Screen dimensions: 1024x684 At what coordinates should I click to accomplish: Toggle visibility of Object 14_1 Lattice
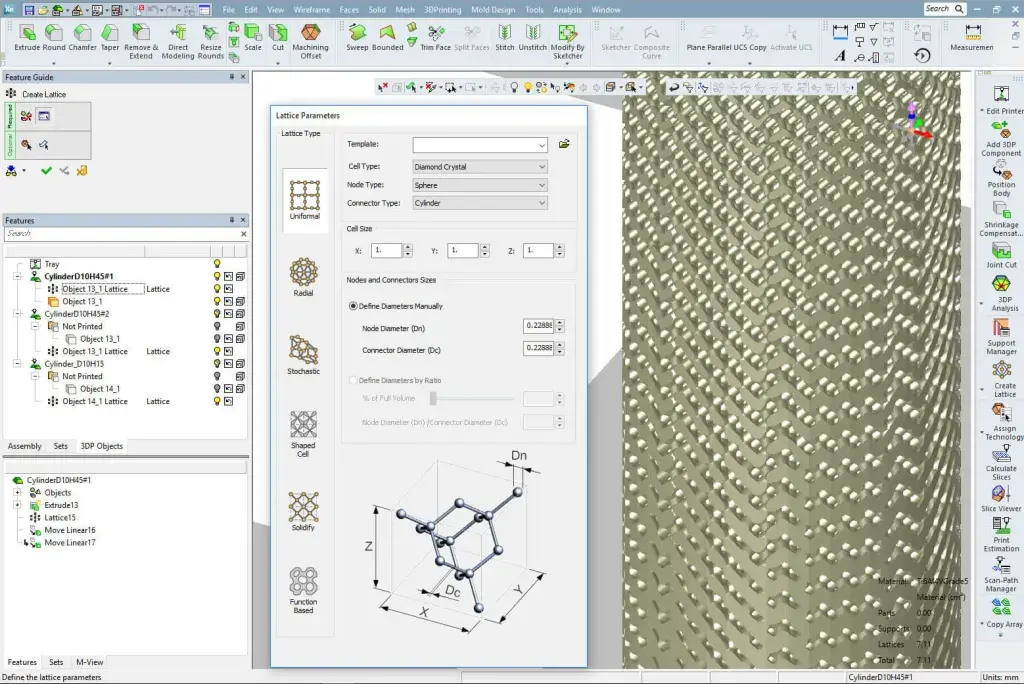[x=217, y=401]
